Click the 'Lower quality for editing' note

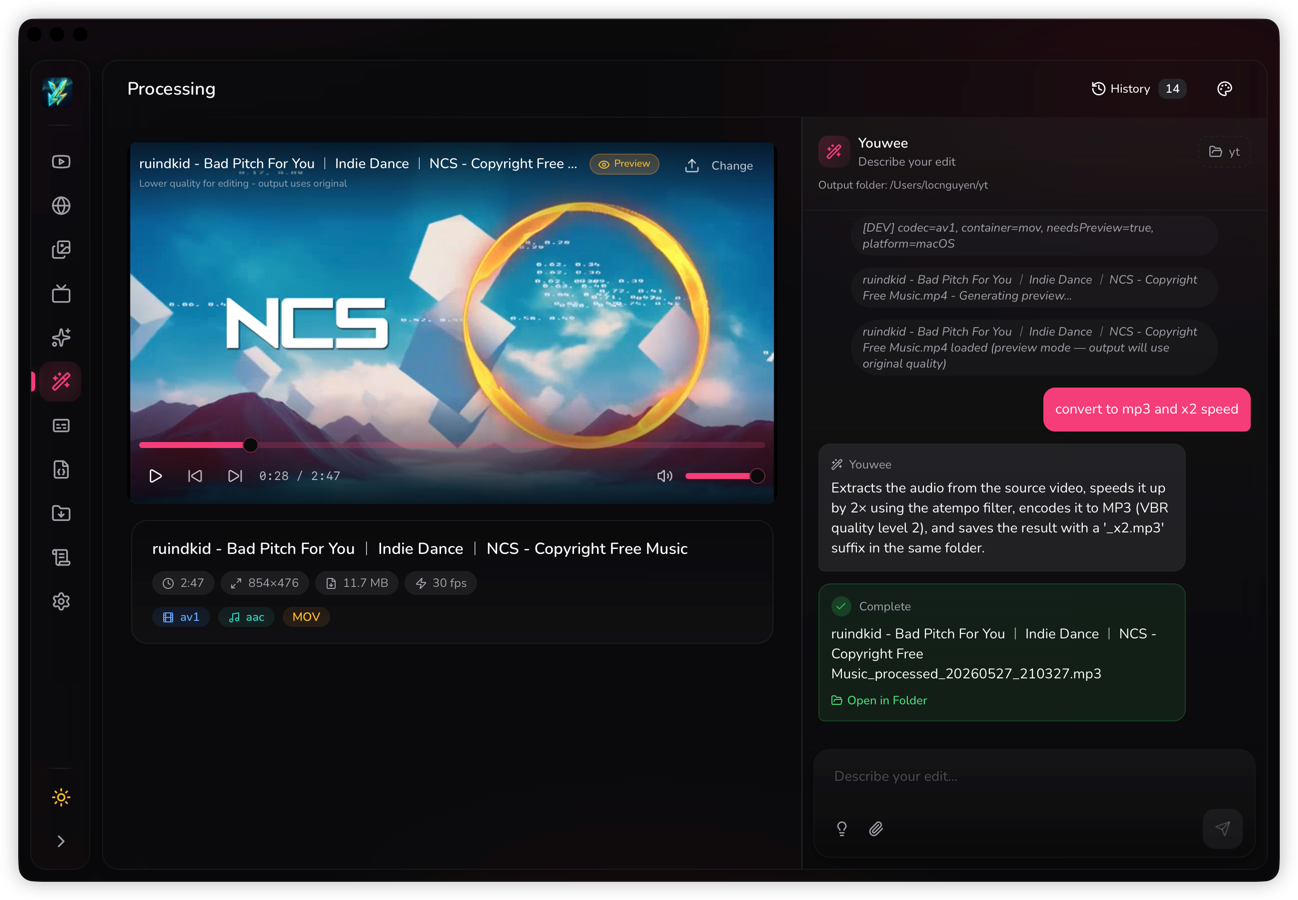click(243, 184)
